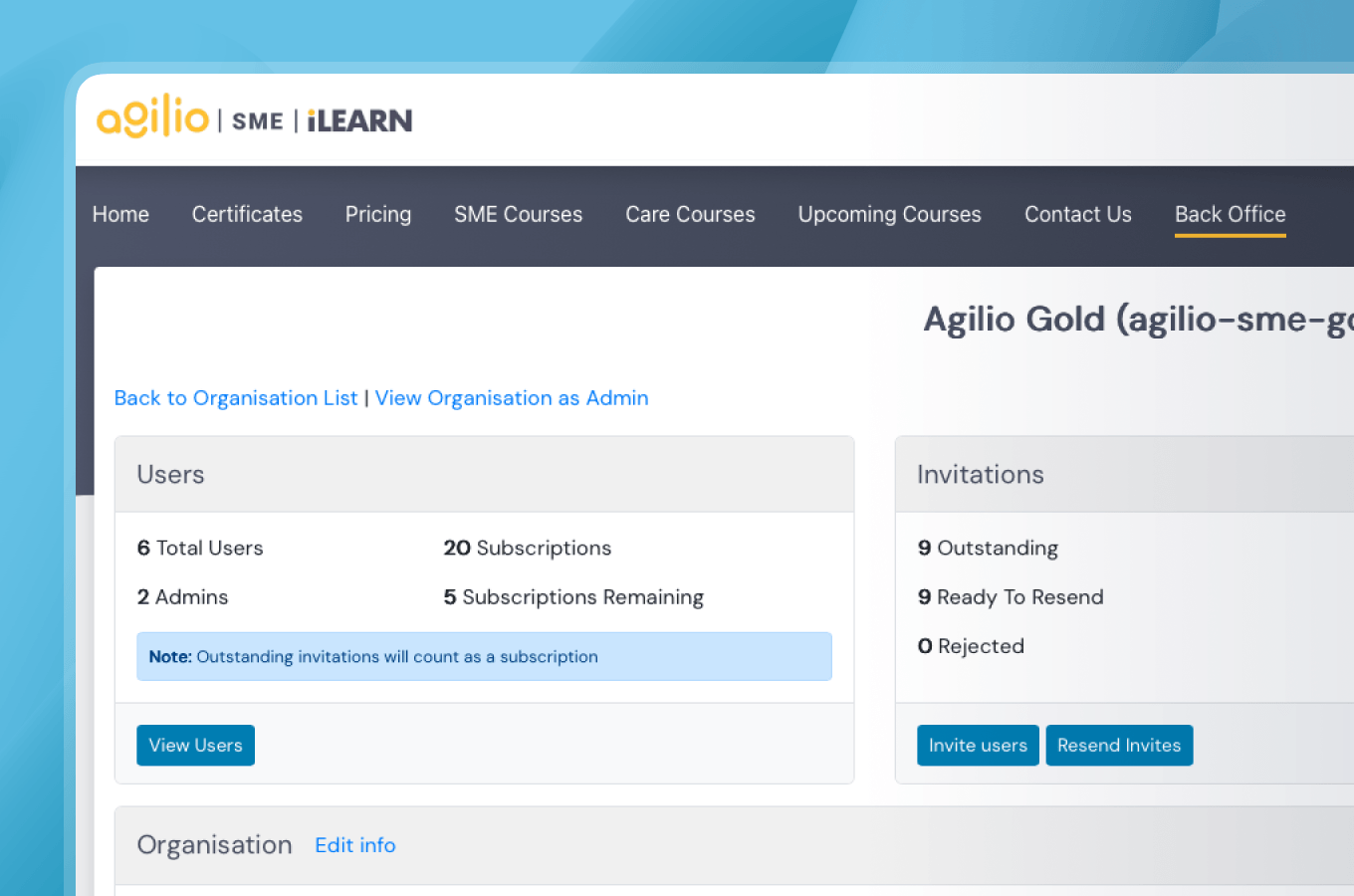Browse SME Courses in the navigation
The height and width of the screenshot is (896, 1354).
(519, 214)
